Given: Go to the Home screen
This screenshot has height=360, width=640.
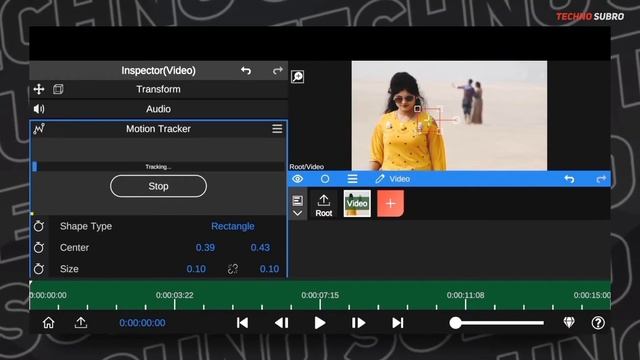Looking at the screenshot, I should pos(49,323).
